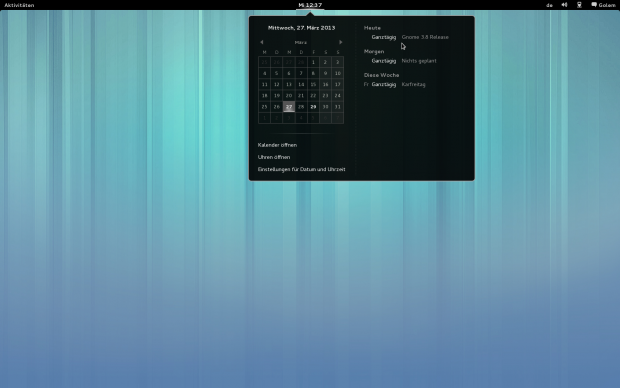Click the network status icon
This screenshot has height=388, width=620.
[x=579, y=5]
